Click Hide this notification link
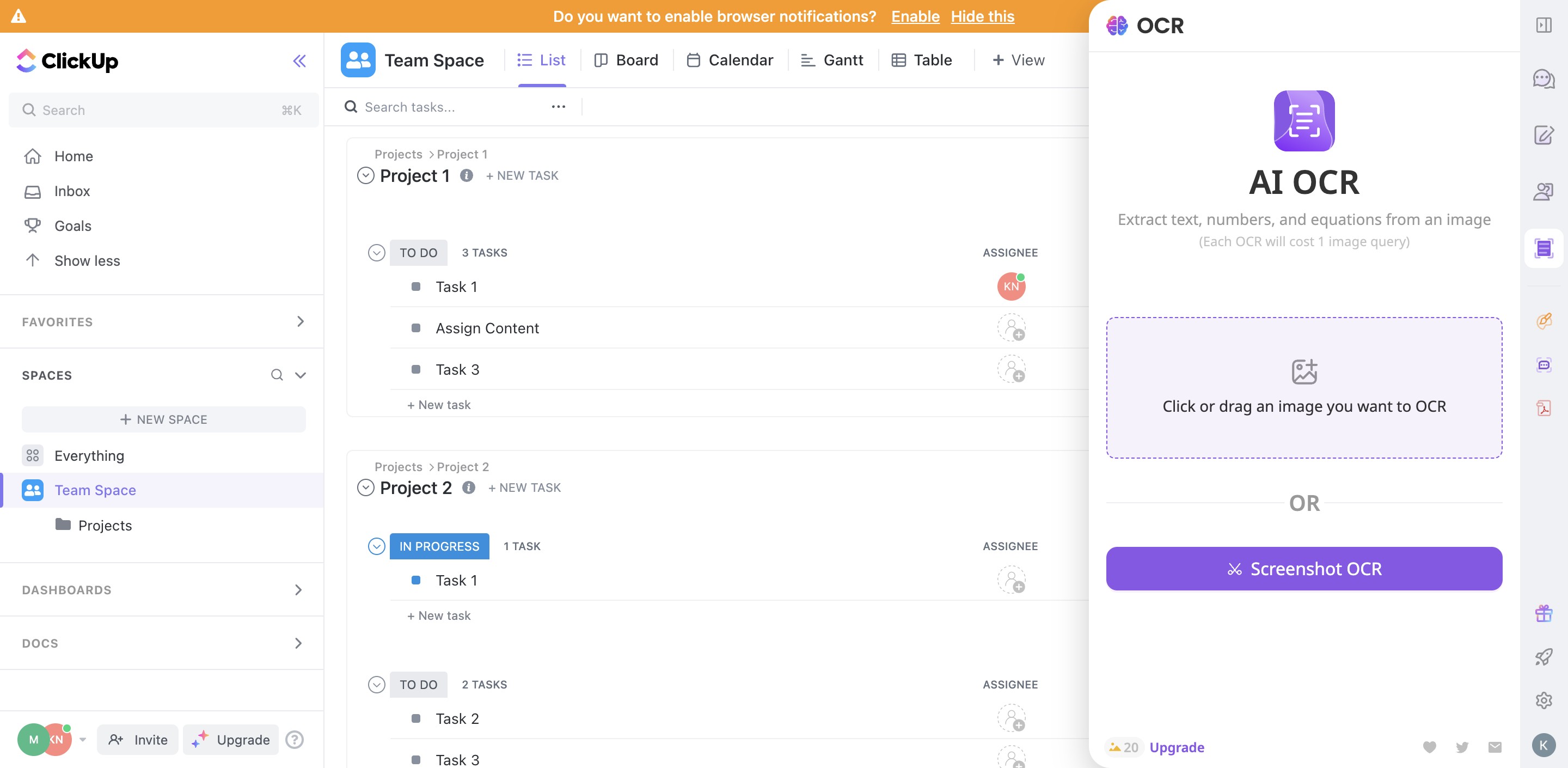This screenshot has height=768, width=1568. click(982, 16)
